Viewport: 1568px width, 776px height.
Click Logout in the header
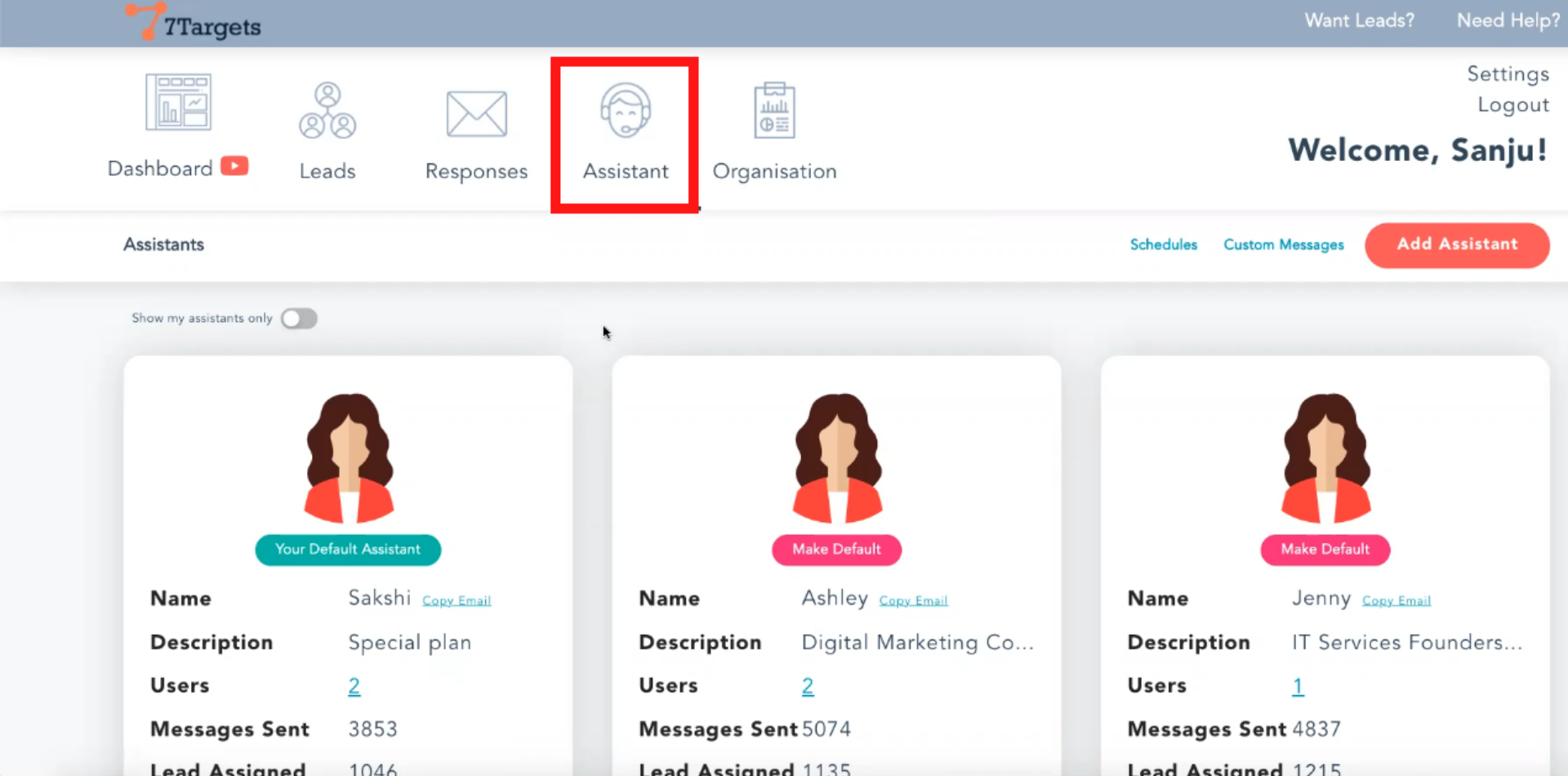[1512, 105]
